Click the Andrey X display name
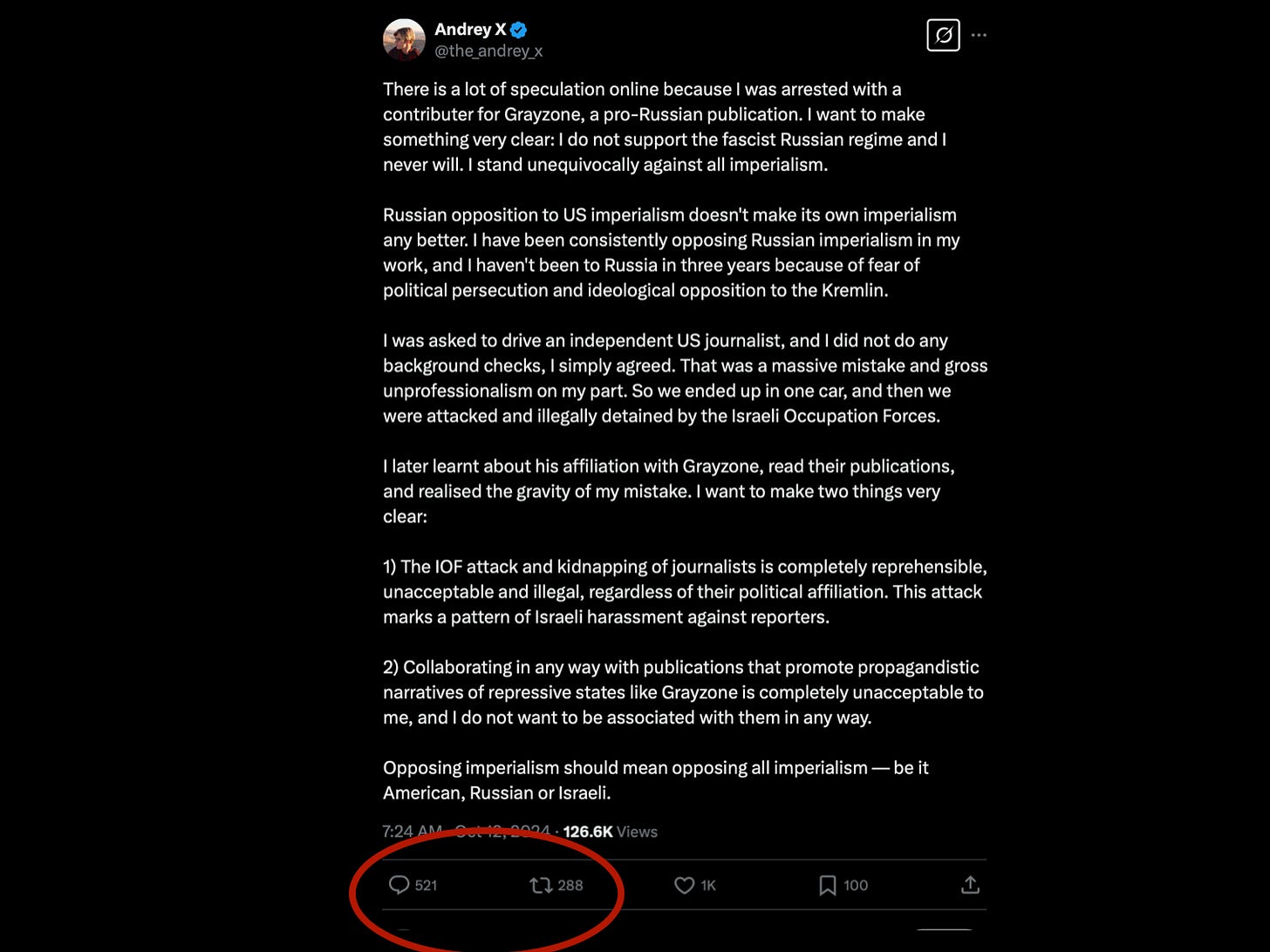The width and height of the screenshot is (1270, 952). coord(470,30)
